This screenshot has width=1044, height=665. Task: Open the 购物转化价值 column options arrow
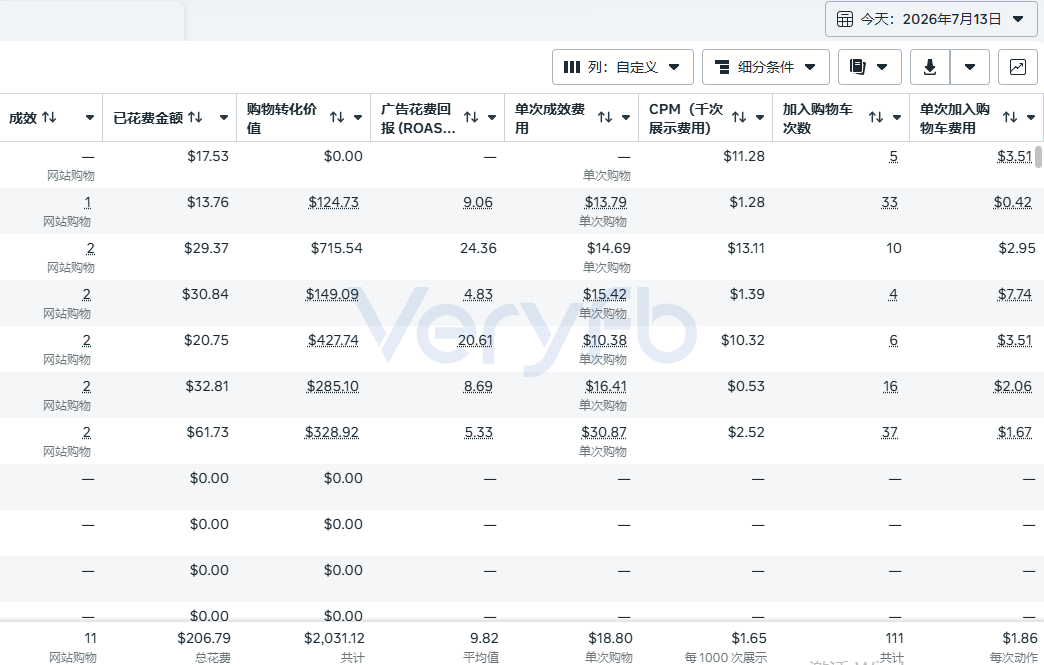(358, 118)
